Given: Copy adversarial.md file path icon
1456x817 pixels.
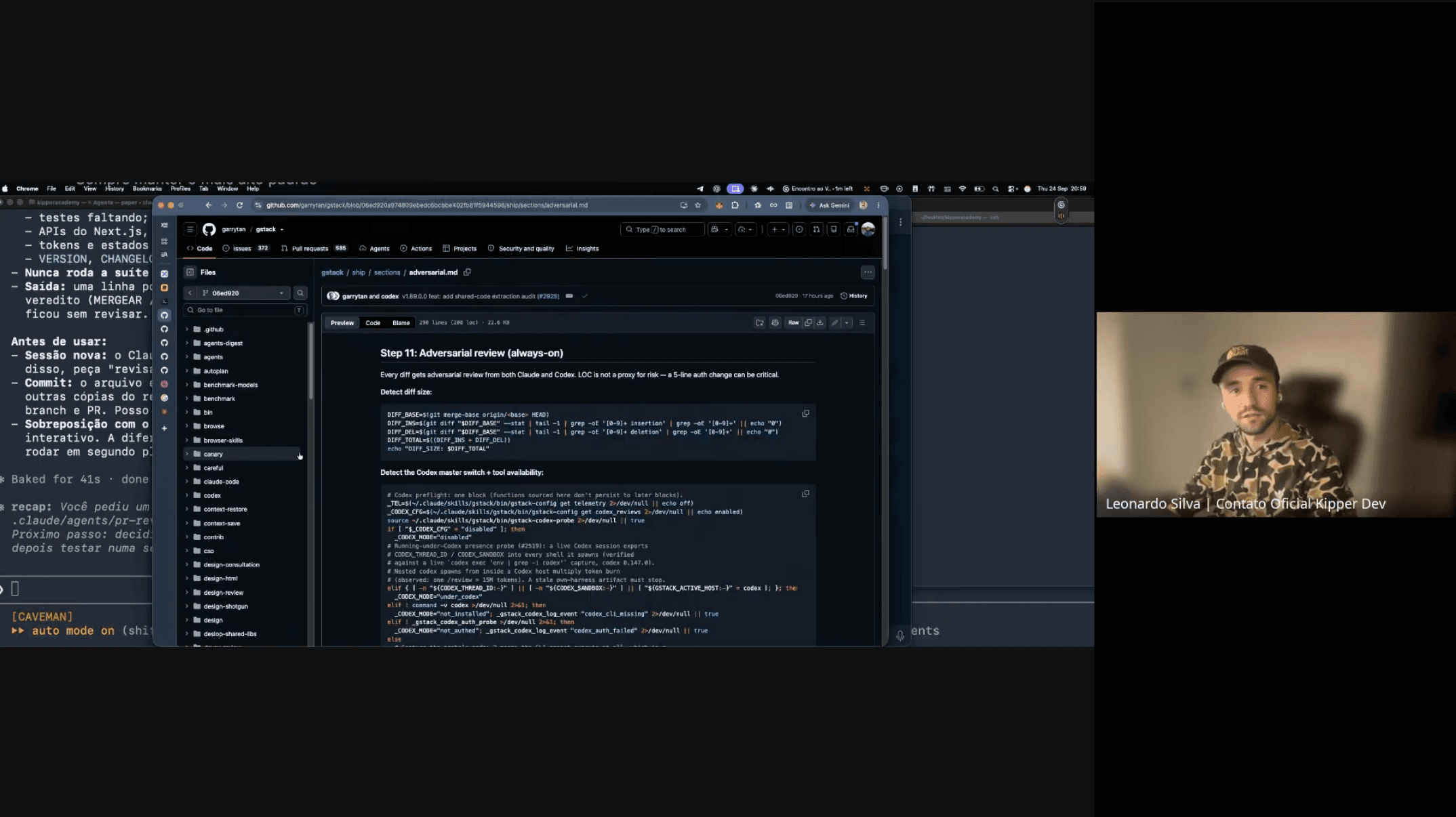Looking at the screenshot, I should (467, 272).
